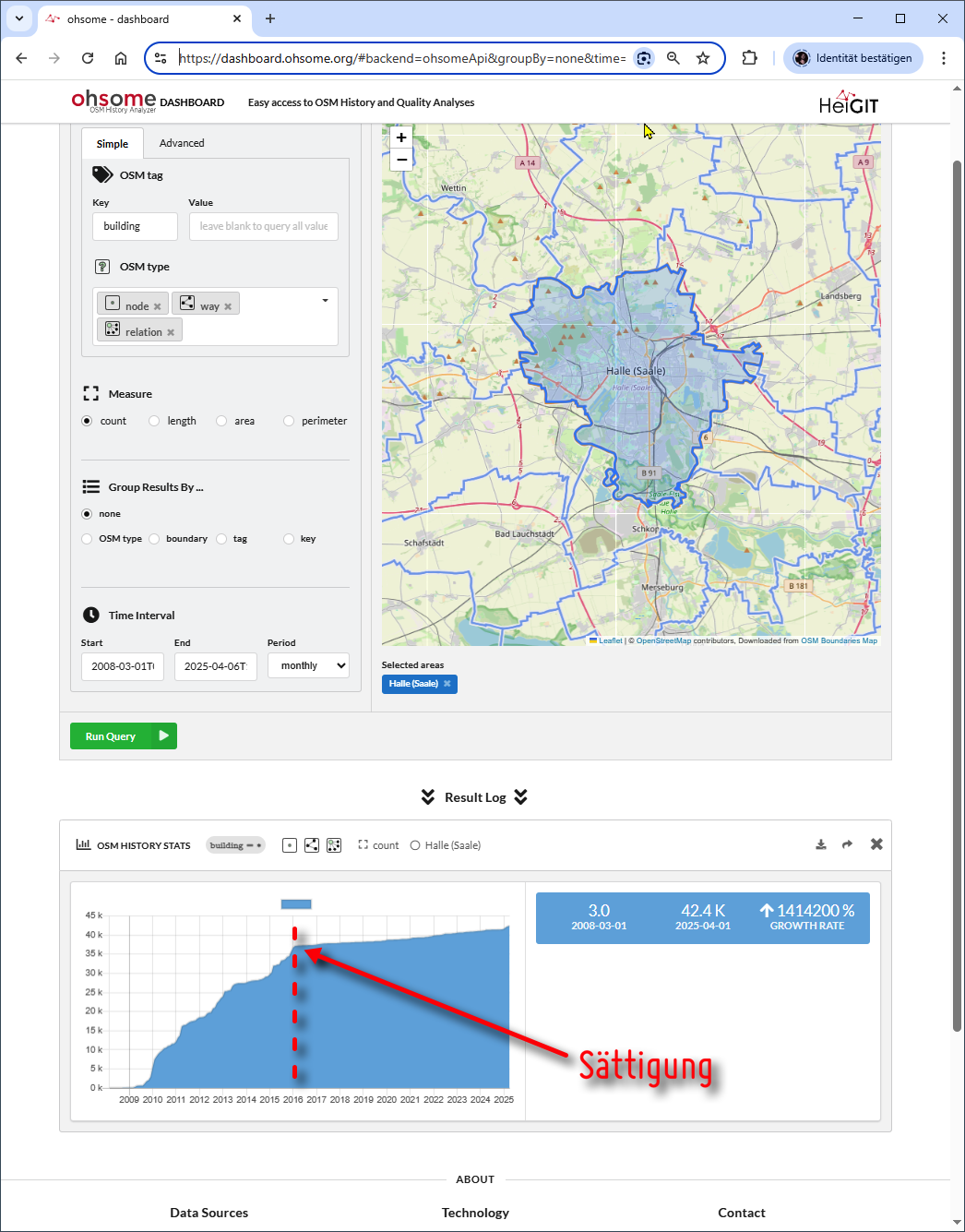Share the OSM History Stats result
The image size is (965, 1232).
[848, 844]
